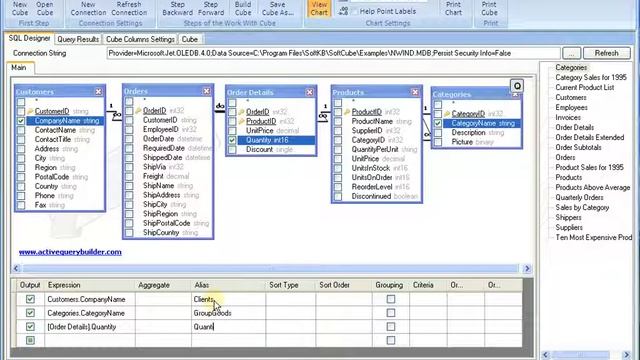Click the Print Cube button

[x=489, y=9]
